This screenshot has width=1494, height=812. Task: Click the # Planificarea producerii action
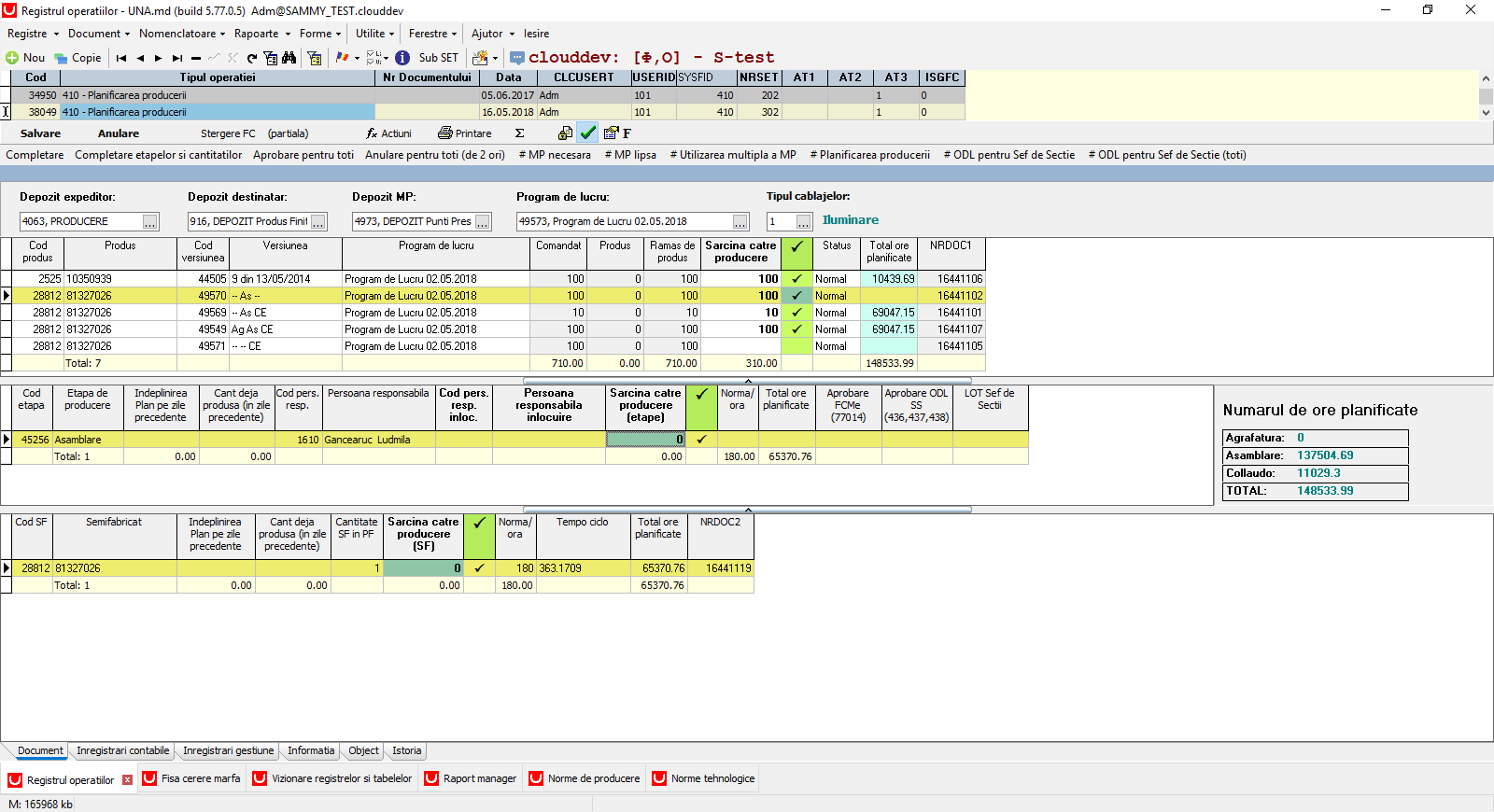870,155
